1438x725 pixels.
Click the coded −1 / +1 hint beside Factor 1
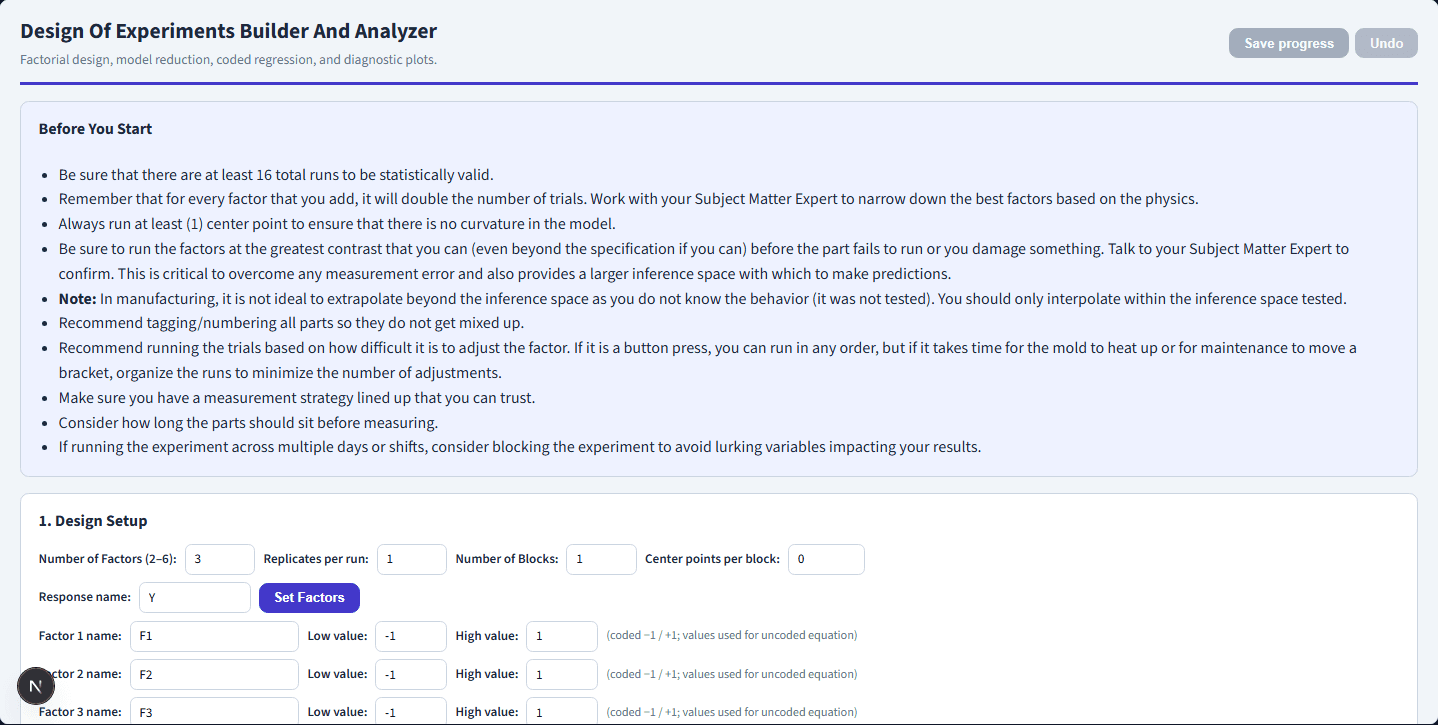(732, 636)
